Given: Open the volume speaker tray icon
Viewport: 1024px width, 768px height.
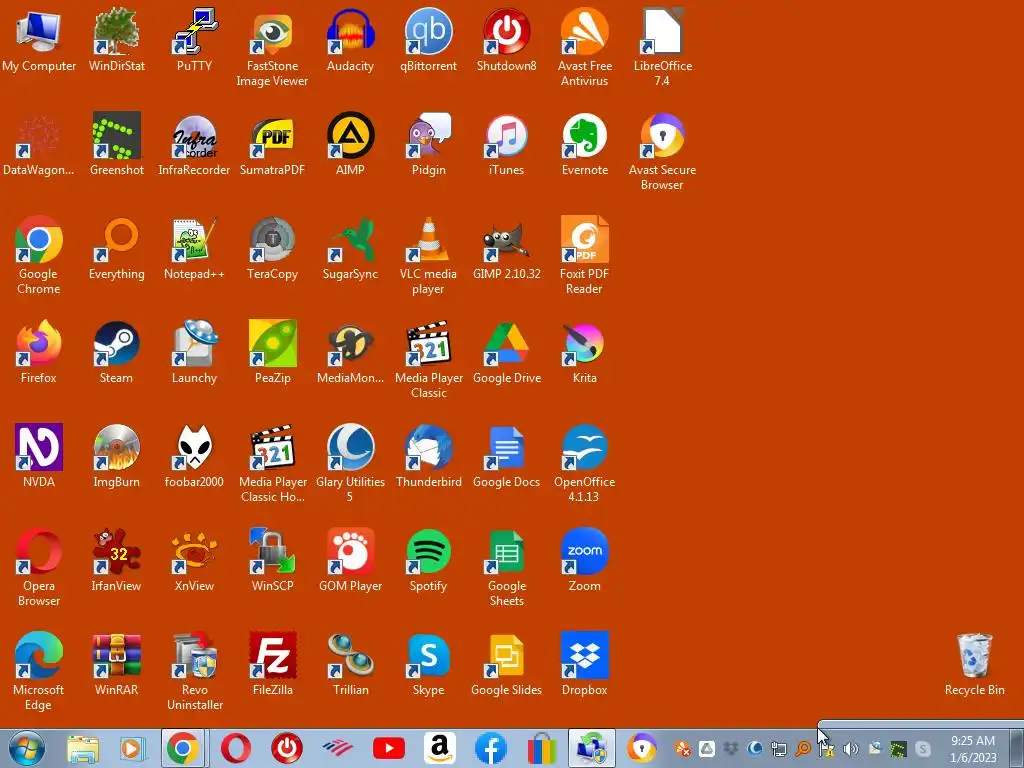Looking at the screenshot, I should [x=850, y=748].
